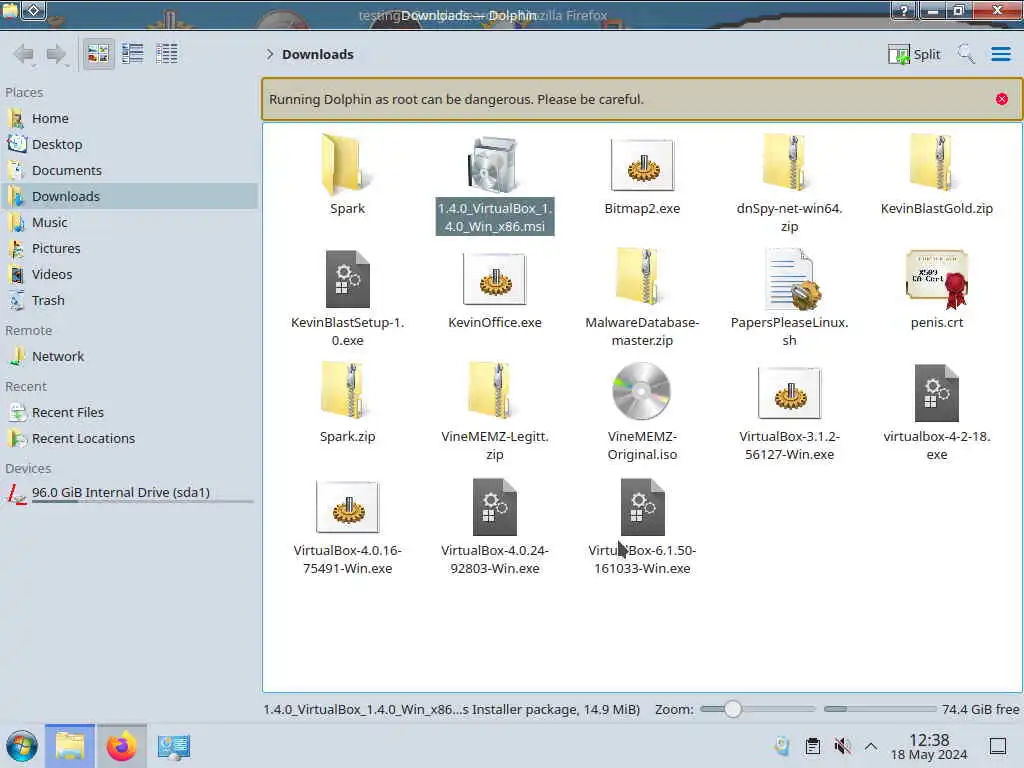Toggle Split view

click(914, 54)
